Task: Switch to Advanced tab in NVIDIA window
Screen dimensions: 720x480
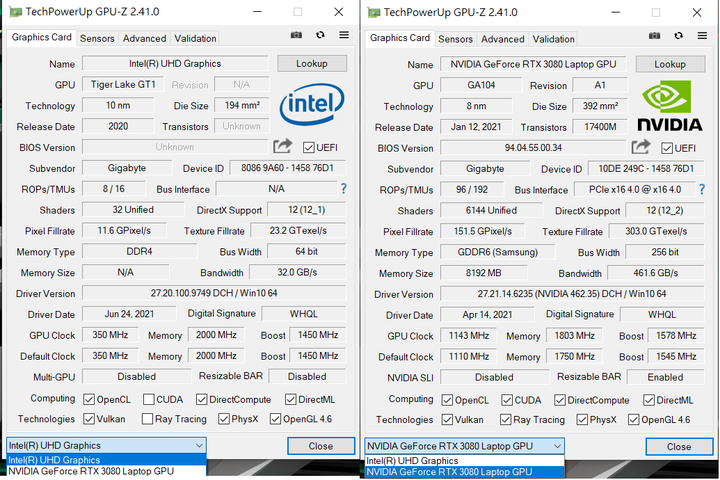Action: tap(502, 40)
